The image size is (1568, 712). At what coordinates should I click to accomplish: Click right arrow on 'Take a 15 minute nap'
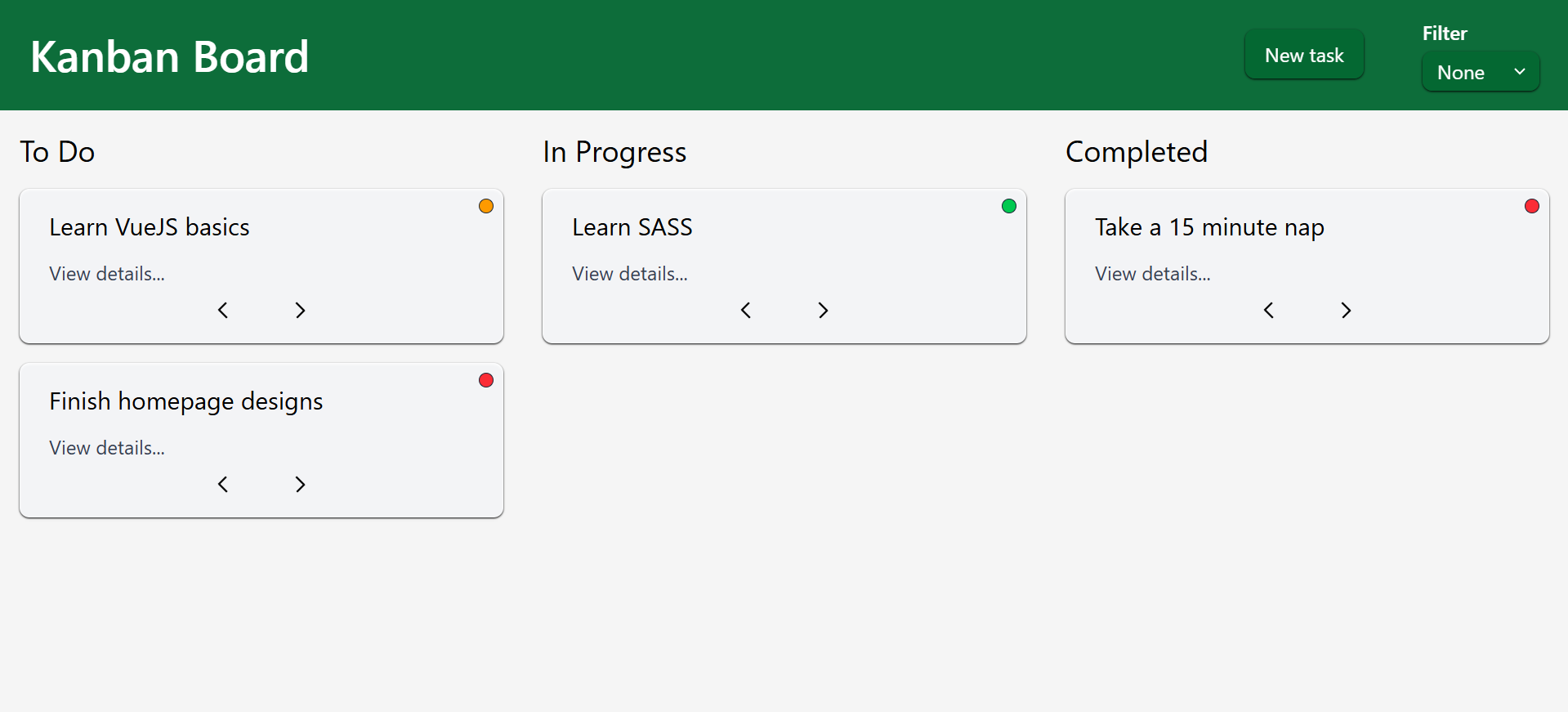point(1345,310)
